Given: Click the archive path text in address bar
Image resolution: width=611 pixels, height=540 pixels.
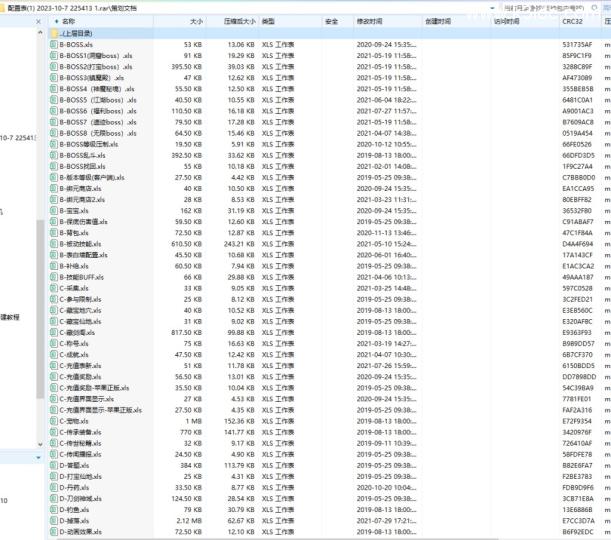Looking at the screenshot, I should tap(72, 8).
